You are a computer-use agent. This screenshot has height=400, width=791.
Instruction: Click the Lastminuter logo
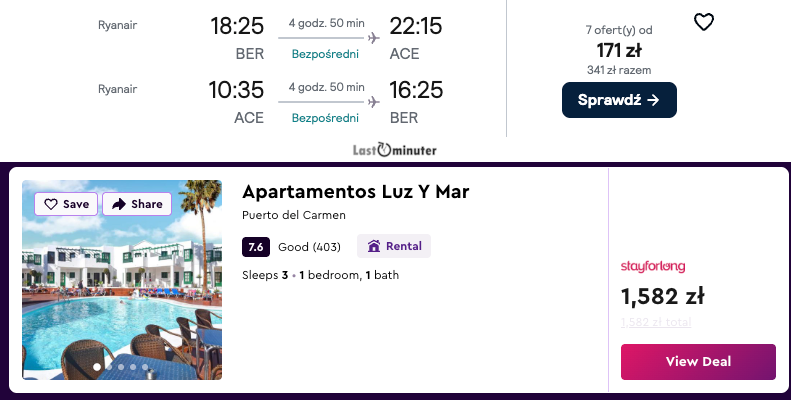395,150
